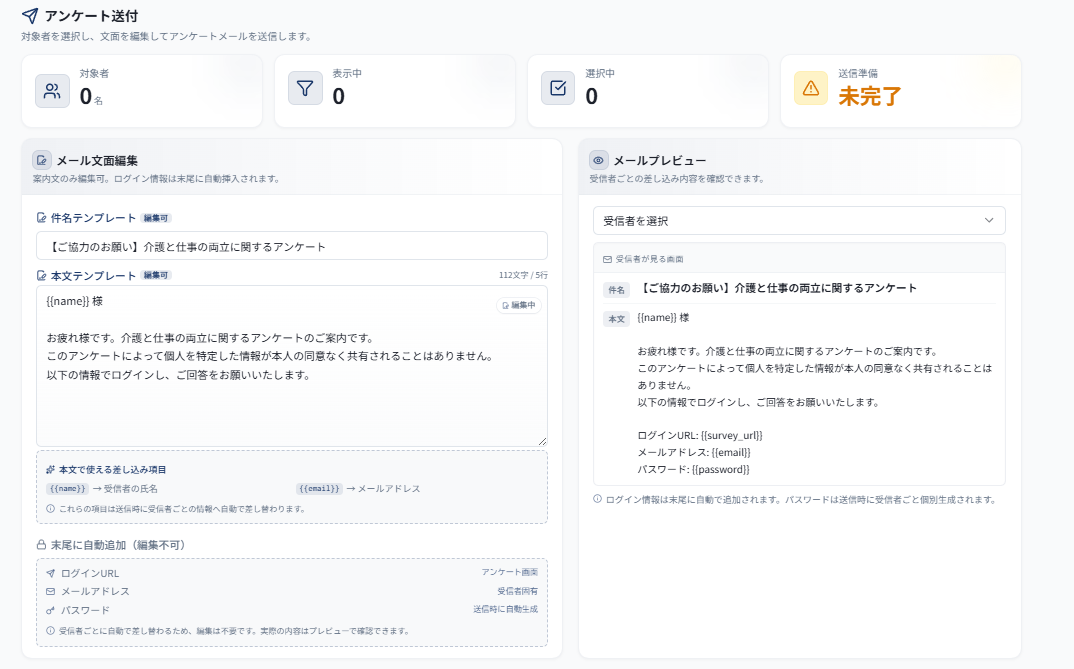Click the eye icon beside メールプレビュー heading

pyautogui.click(x=599, y=160)
